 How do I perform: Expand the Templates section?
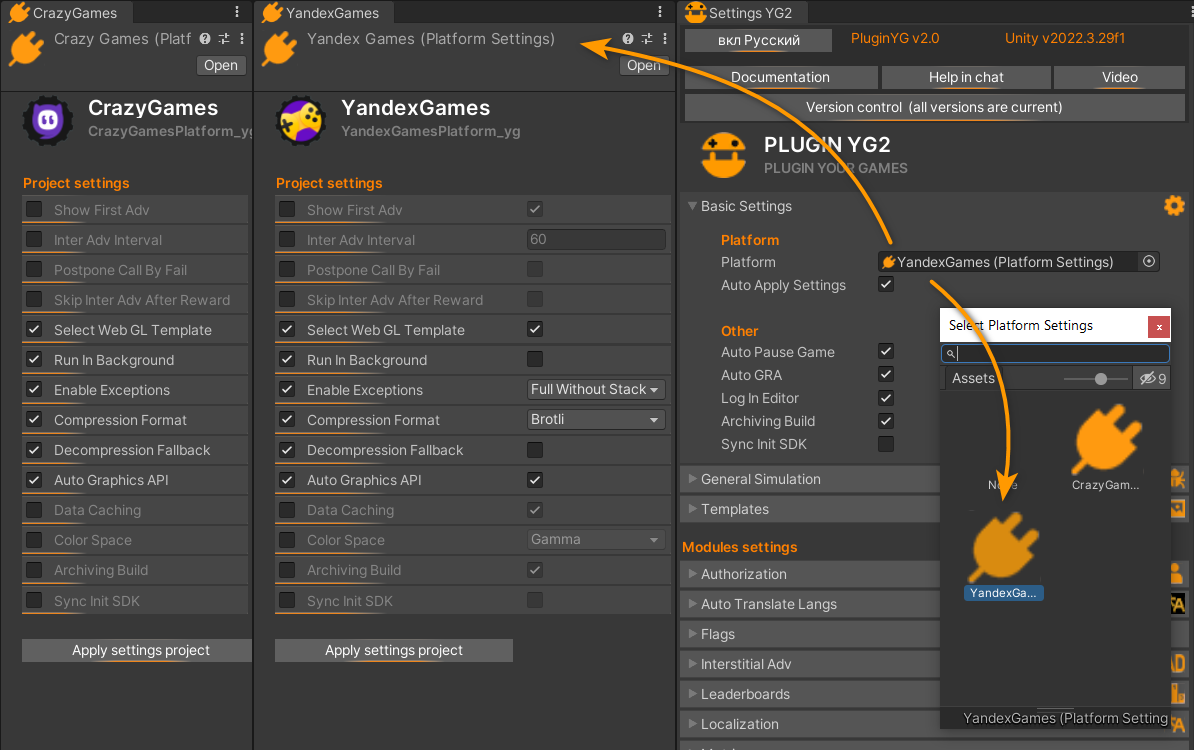coord(692,508)
